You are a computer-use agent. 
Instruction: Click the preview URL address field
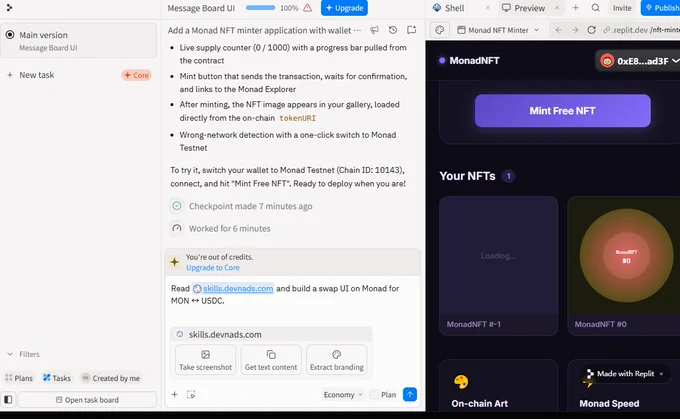(x=641, y=30)
